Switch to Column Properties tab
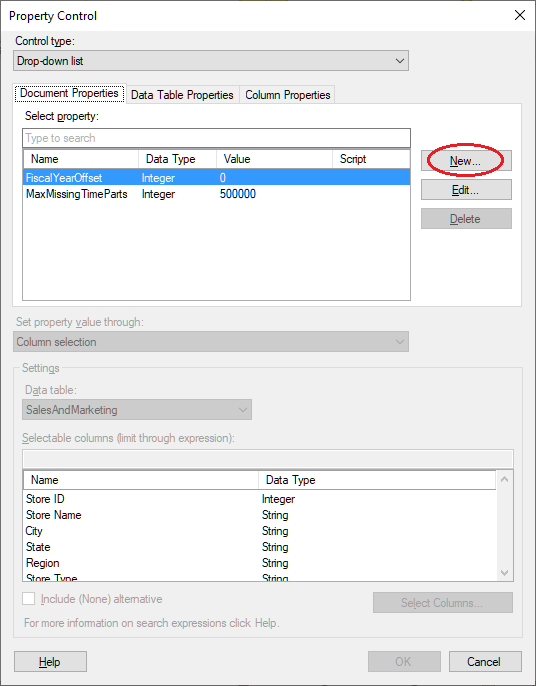The image size is (536, 686). click(x=287, y=95)
